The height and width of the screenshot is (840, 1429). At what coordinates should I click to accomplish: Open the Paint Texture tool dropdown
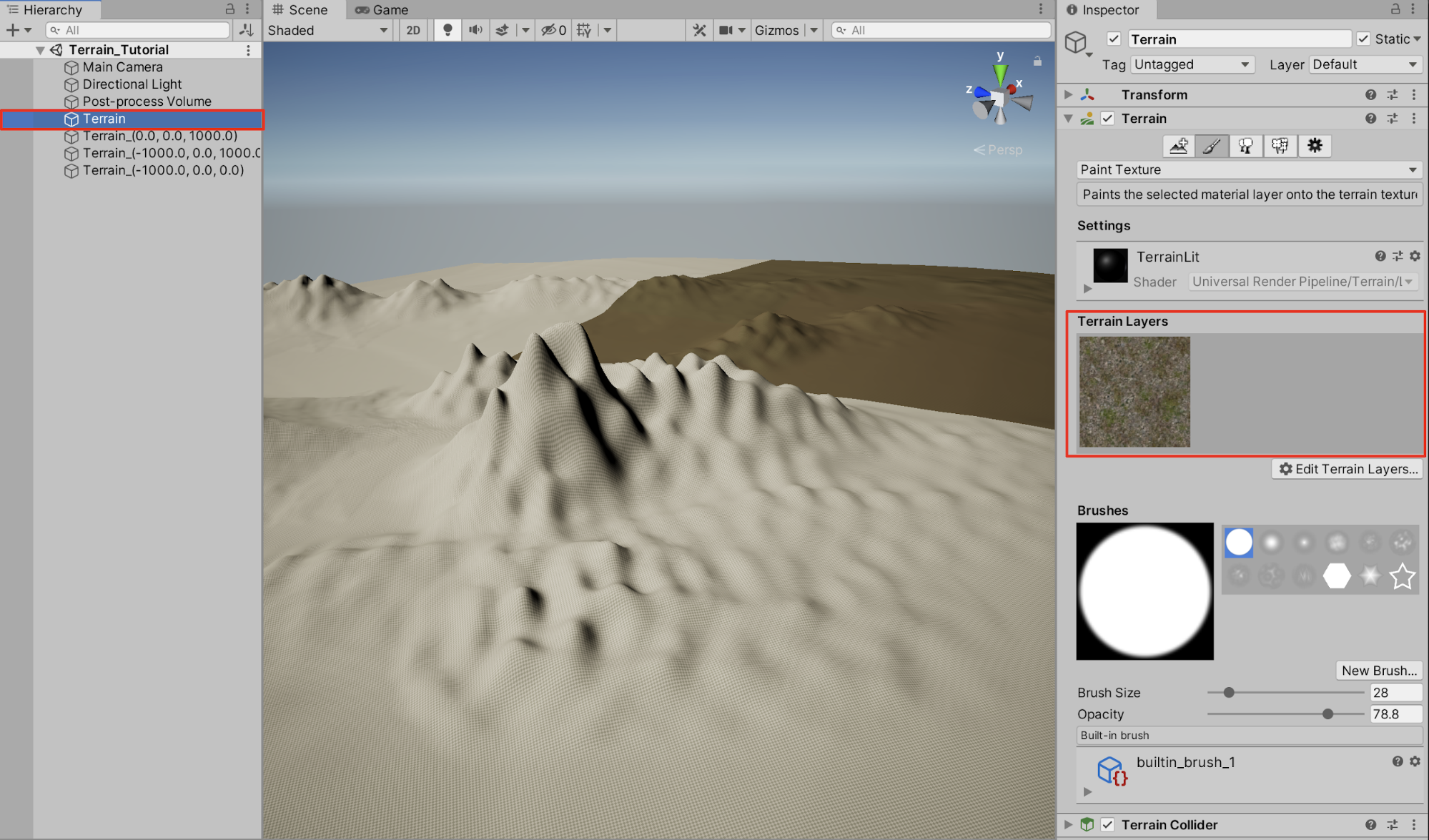pos(1248,169)
